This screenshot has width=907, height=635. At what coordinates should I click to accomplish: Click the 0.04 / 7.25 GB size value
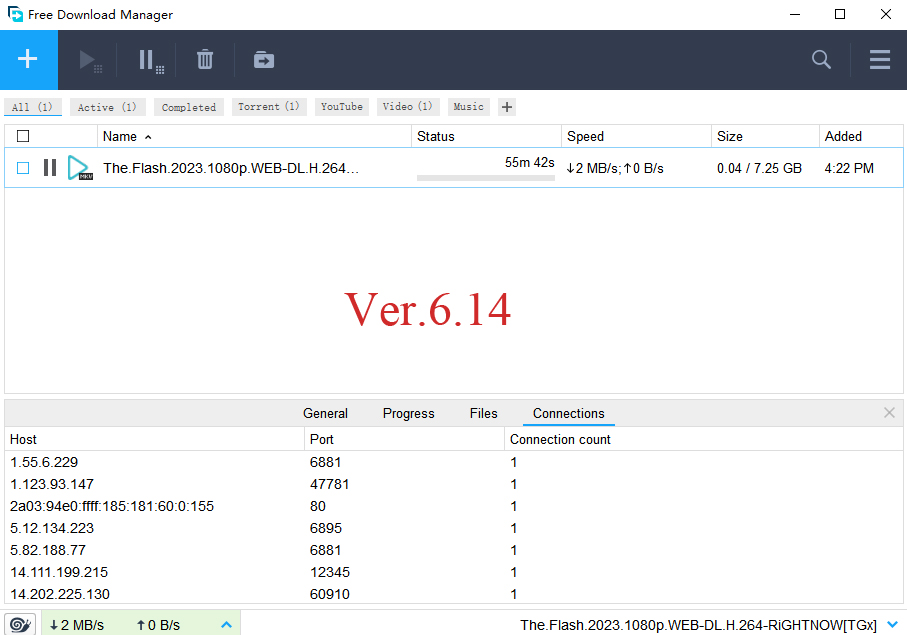pyautogui.click(x=759, y=168)
